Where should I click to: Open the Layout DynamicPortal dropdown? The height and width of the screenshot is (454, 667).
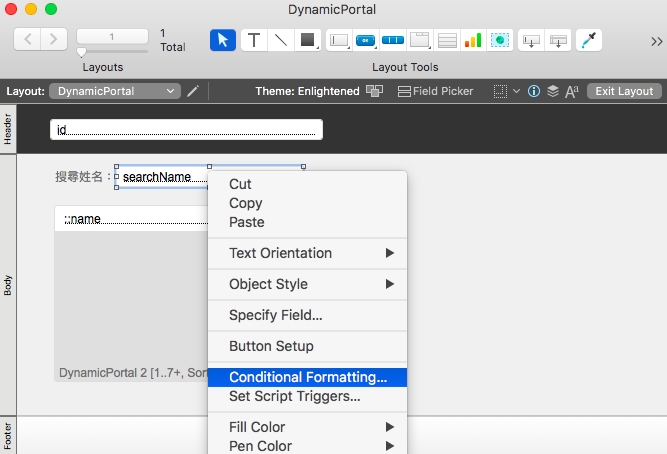click(x=115, y=91)
